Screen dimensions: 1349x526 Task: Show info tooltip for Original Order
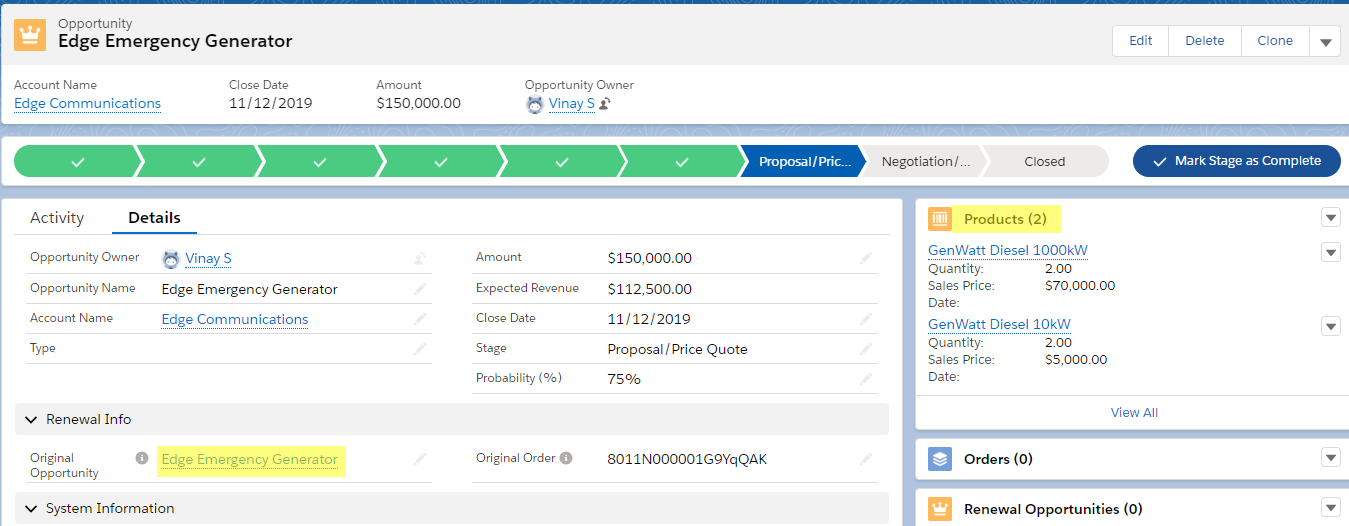coord(566,458)
